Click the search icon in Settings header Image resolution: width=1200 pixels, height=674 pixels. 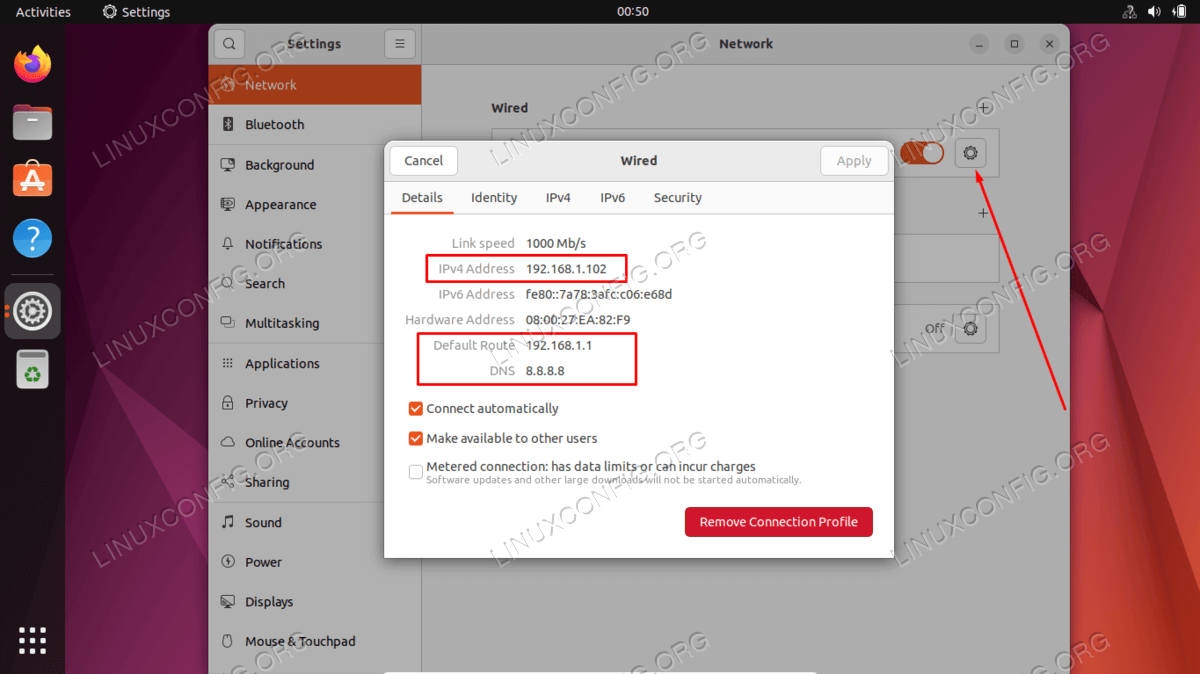(229, 44)
